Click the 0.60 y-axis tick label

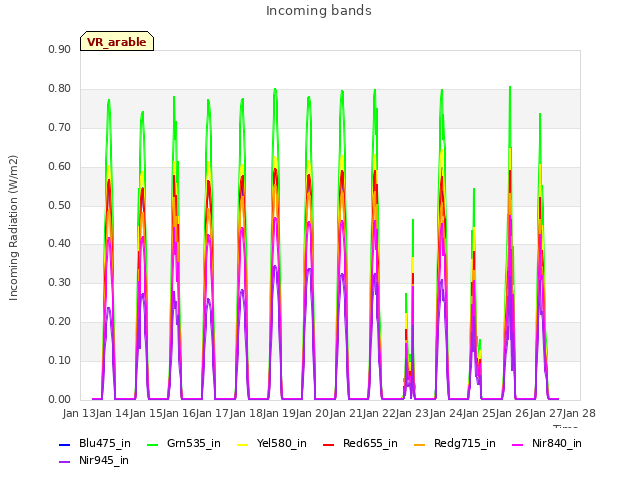[60, 167]
